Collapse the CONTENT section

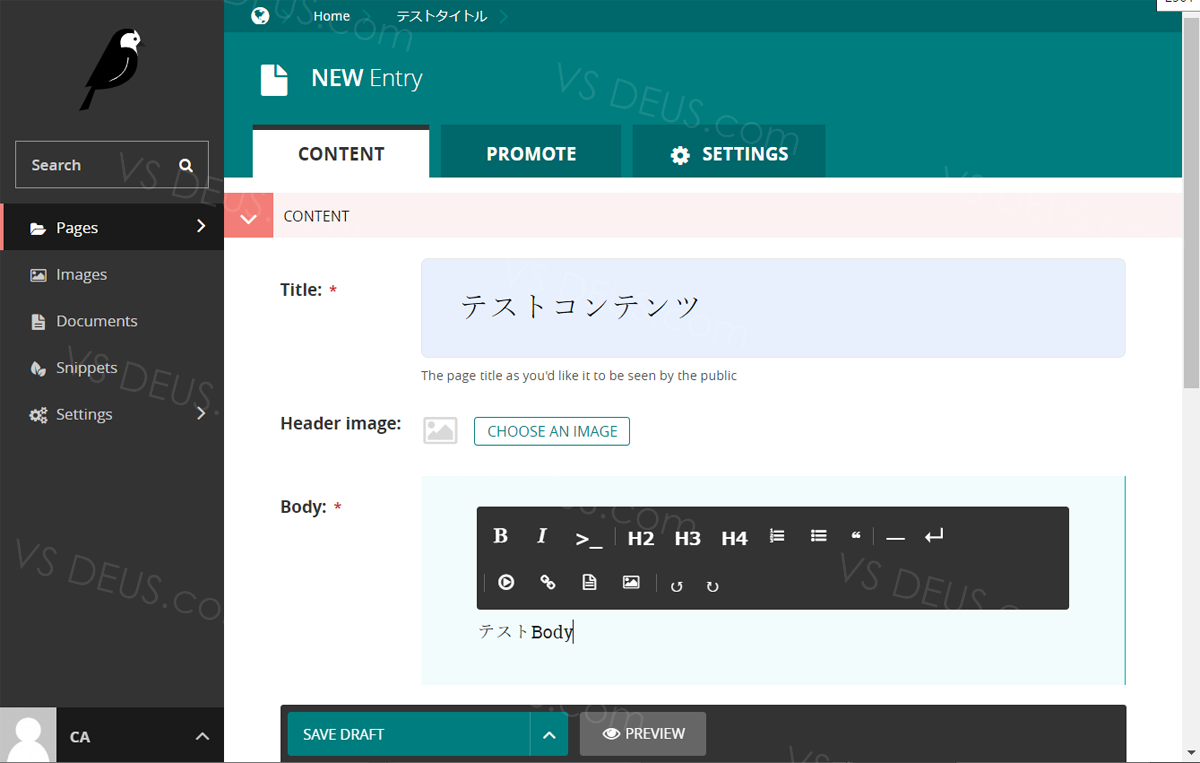point(249,216)
